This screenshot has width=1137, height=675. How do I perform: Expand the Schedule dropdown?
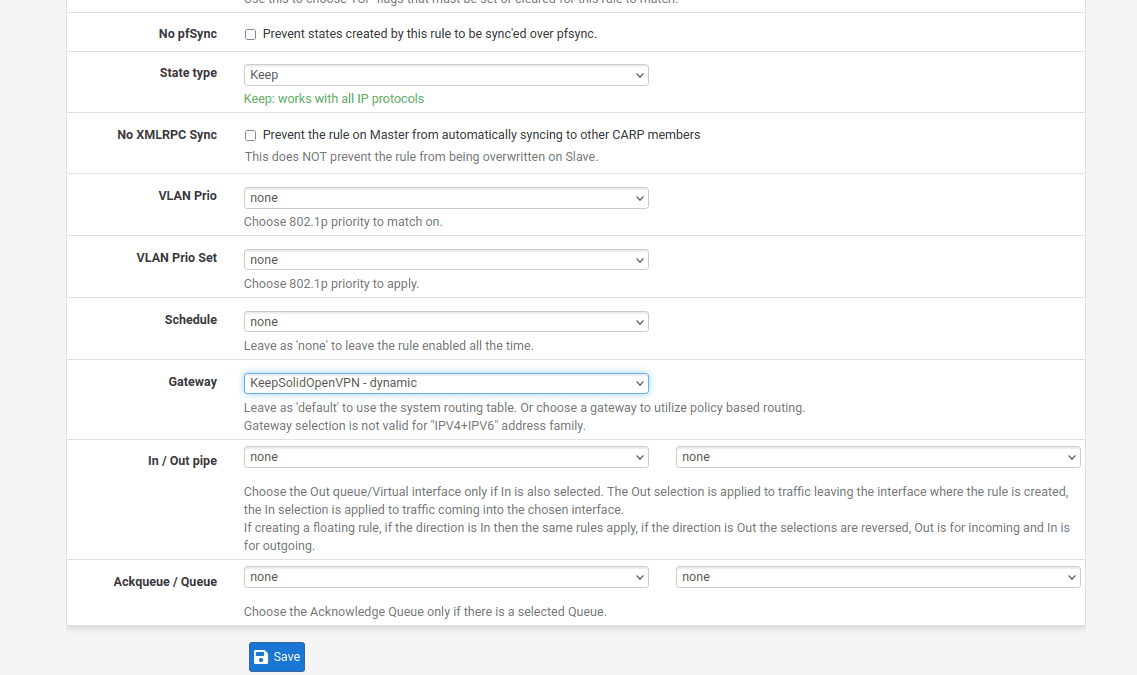coord(446,322)
